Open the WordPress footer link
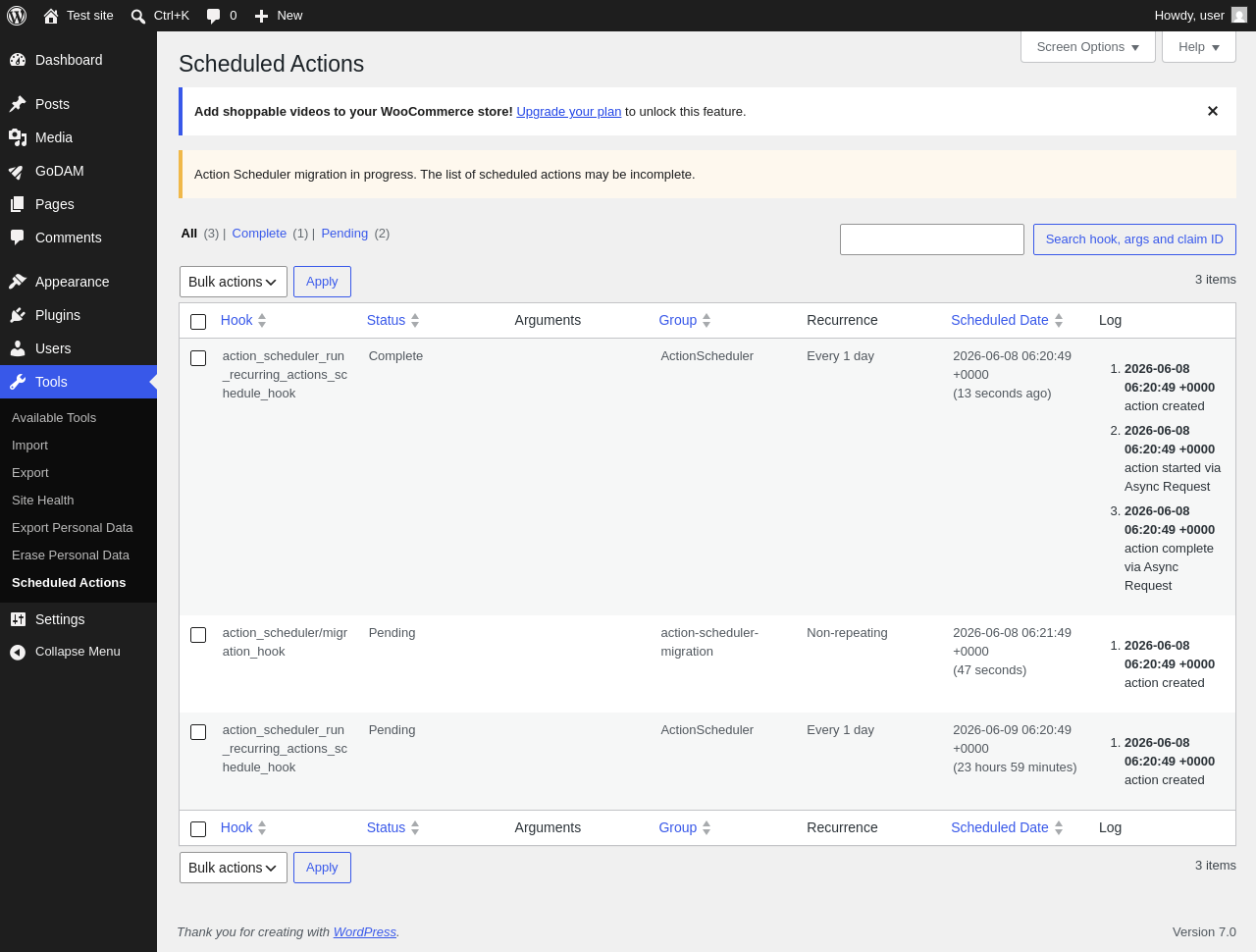 (365, 932)
